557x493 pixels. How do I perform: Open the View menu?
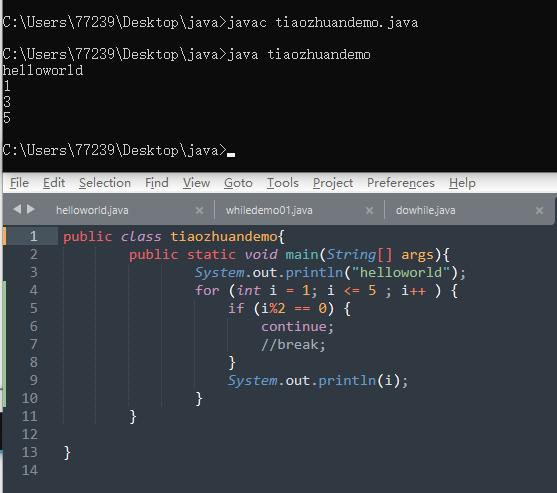point(196,183)
